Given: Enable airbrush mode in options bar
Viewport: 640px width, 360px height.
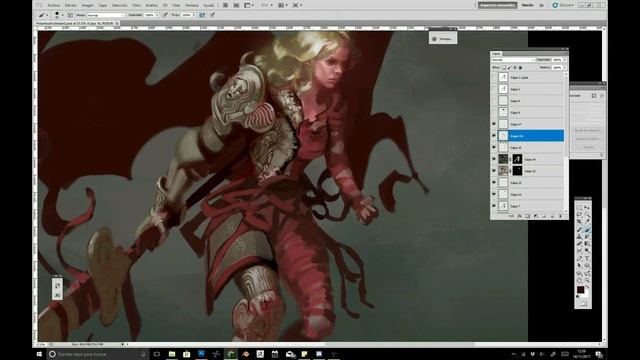Looking at the screenshot, I should (202, 15).
